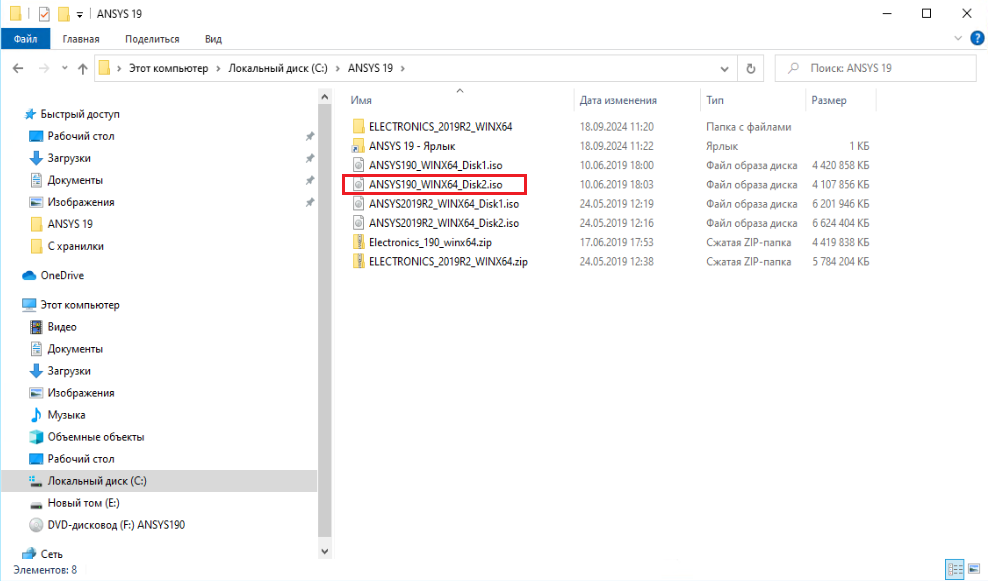Open the Музыка folder in sidebar
Viewport: 988px width, 581px height.
tap(66, 415)
